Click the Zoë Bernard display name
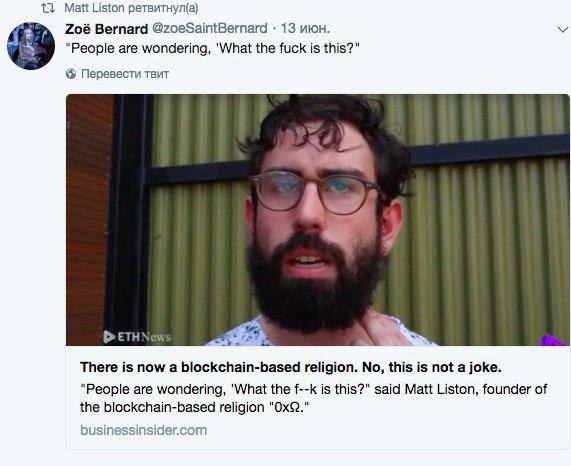Screen dimensions: 571x466 point(106,29)
